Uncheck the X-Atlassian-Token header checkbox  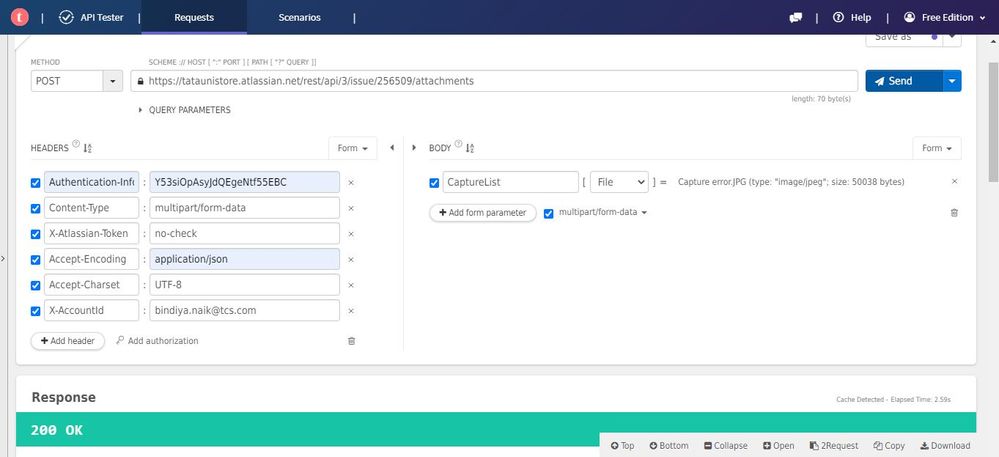tap(36, 234)
